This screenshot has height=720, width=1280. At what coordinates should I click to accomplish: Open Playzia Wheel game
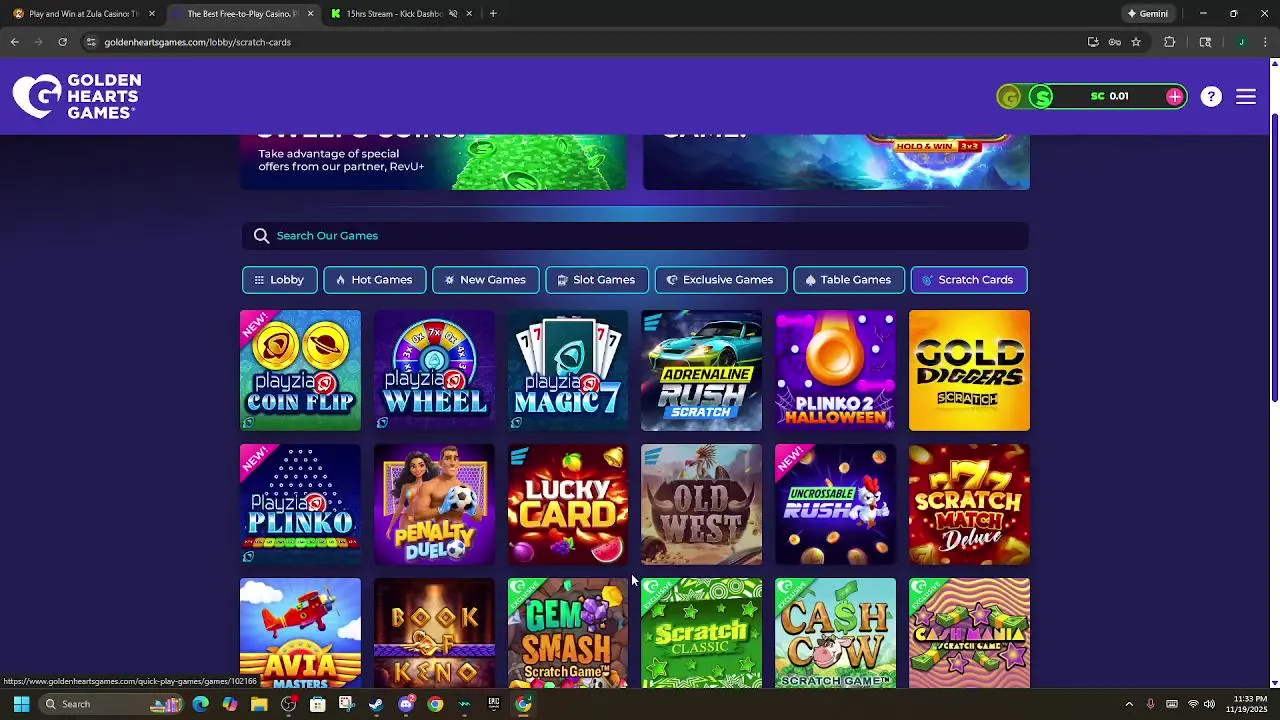pyautogui.click(x=434, y=370)
